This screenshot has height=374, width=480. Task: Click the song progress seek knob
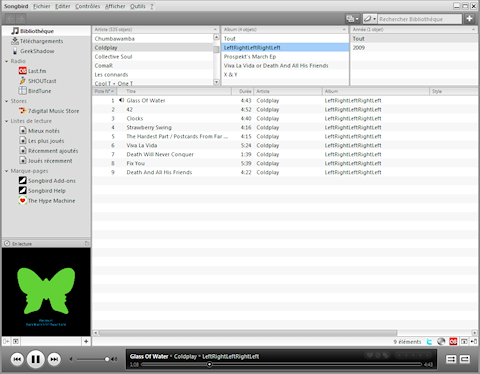pos(209,364)
